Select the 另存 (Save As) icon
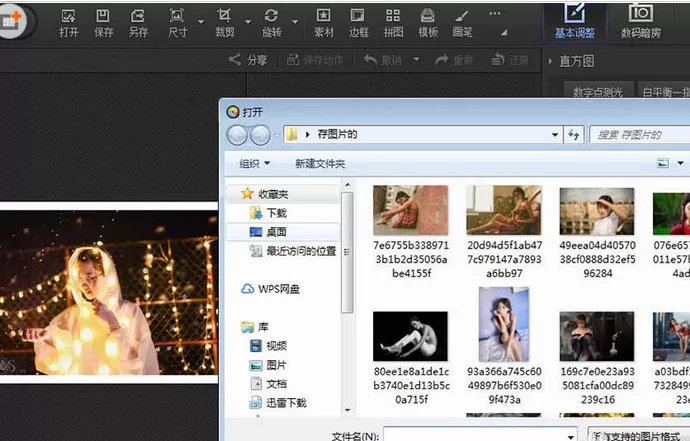 (138, 23)
